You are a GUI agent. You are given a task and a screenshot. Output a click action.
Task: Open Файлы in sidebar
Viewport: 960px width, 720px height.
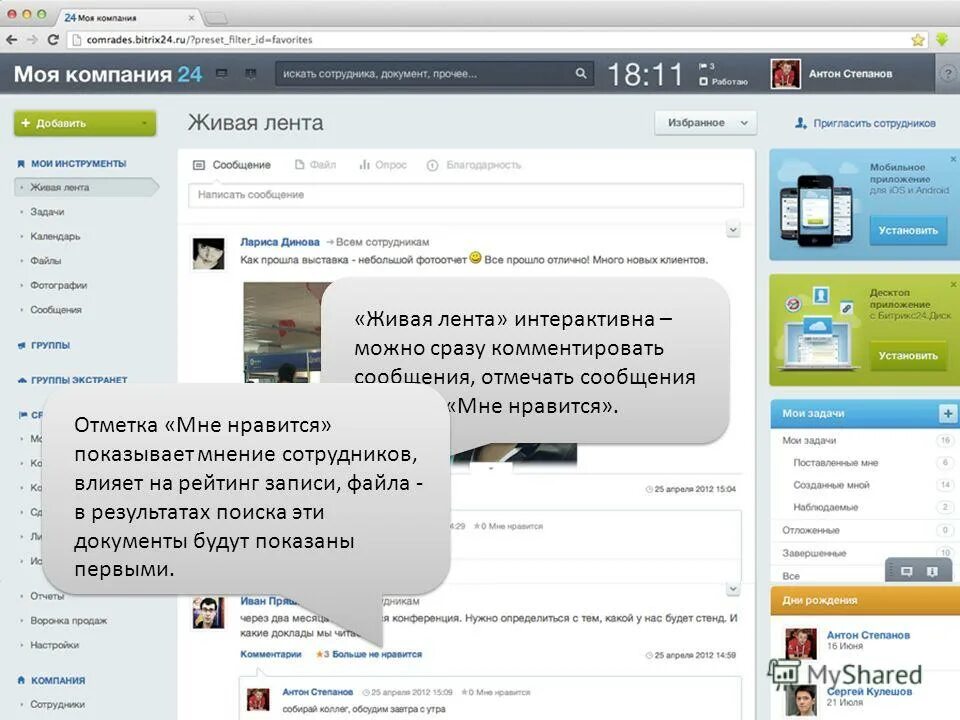tap(46, 261)
